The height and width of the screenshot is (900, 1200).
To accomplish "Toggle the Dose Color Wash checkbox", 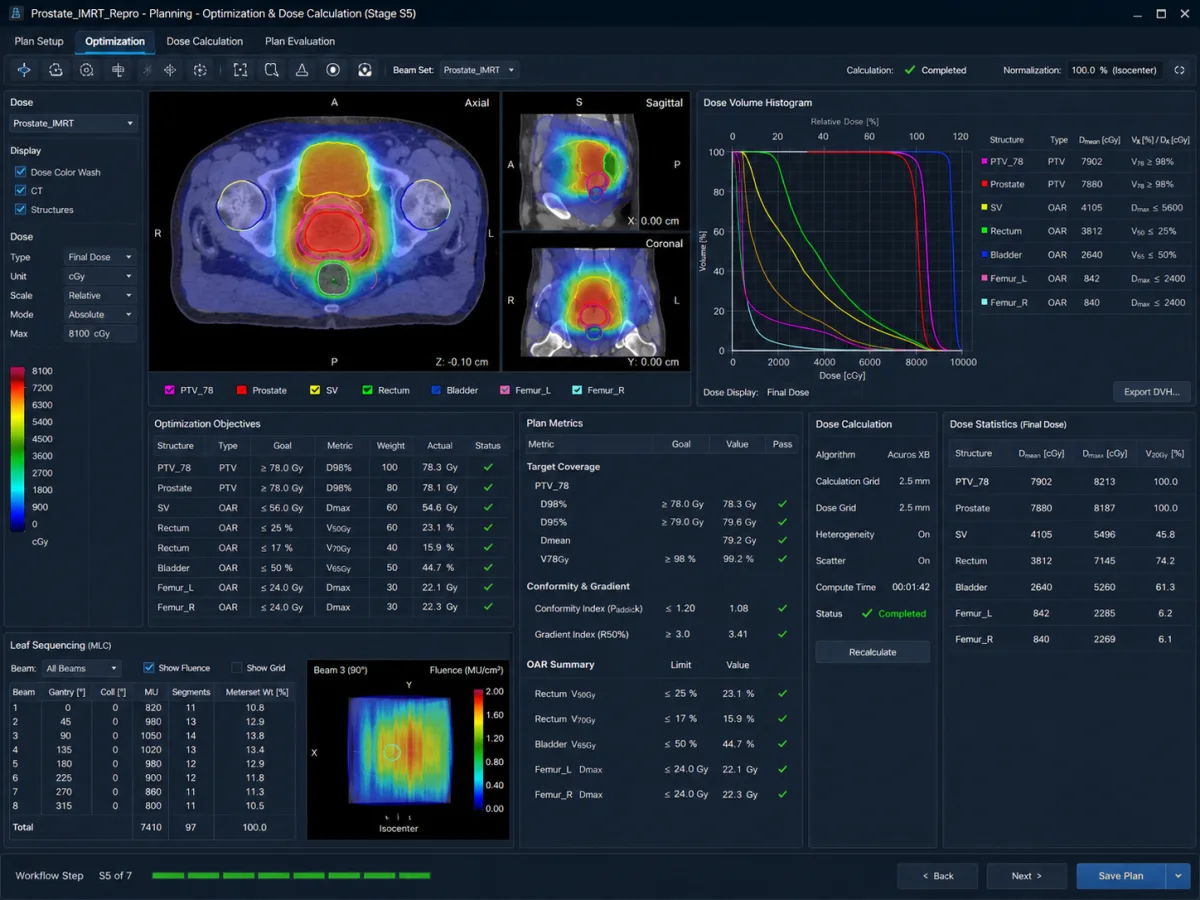I will click(x=21, y=172).
